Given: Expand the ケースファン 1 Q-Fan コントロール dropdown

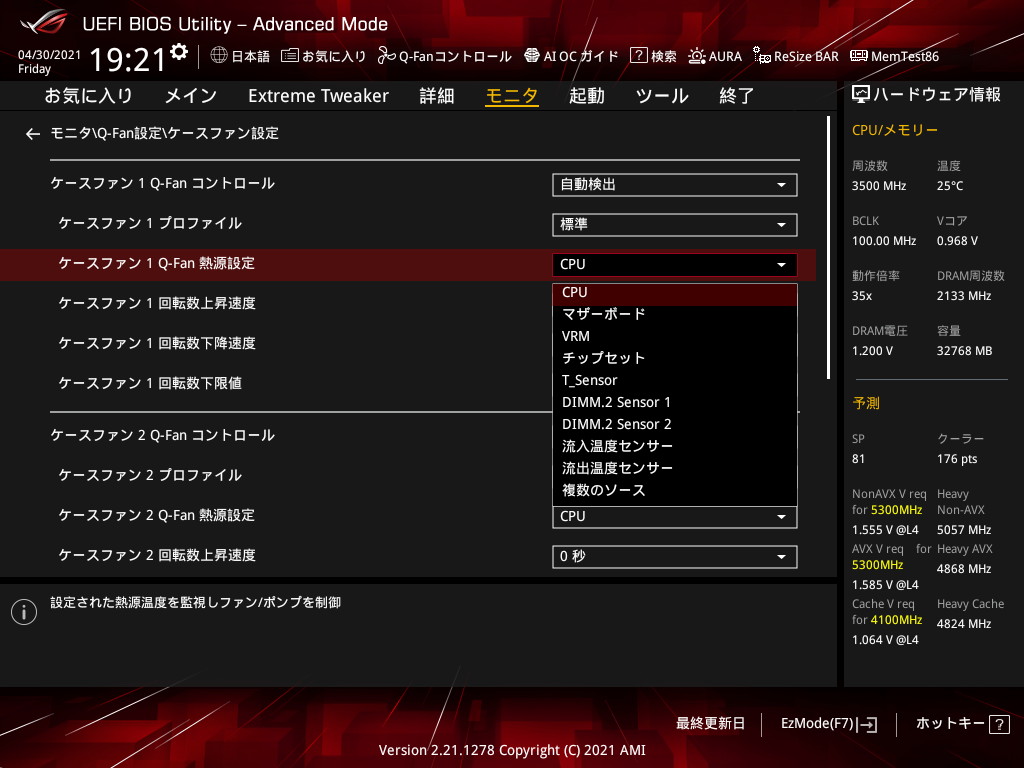Looking at the screenshot, I should point(675,185).
